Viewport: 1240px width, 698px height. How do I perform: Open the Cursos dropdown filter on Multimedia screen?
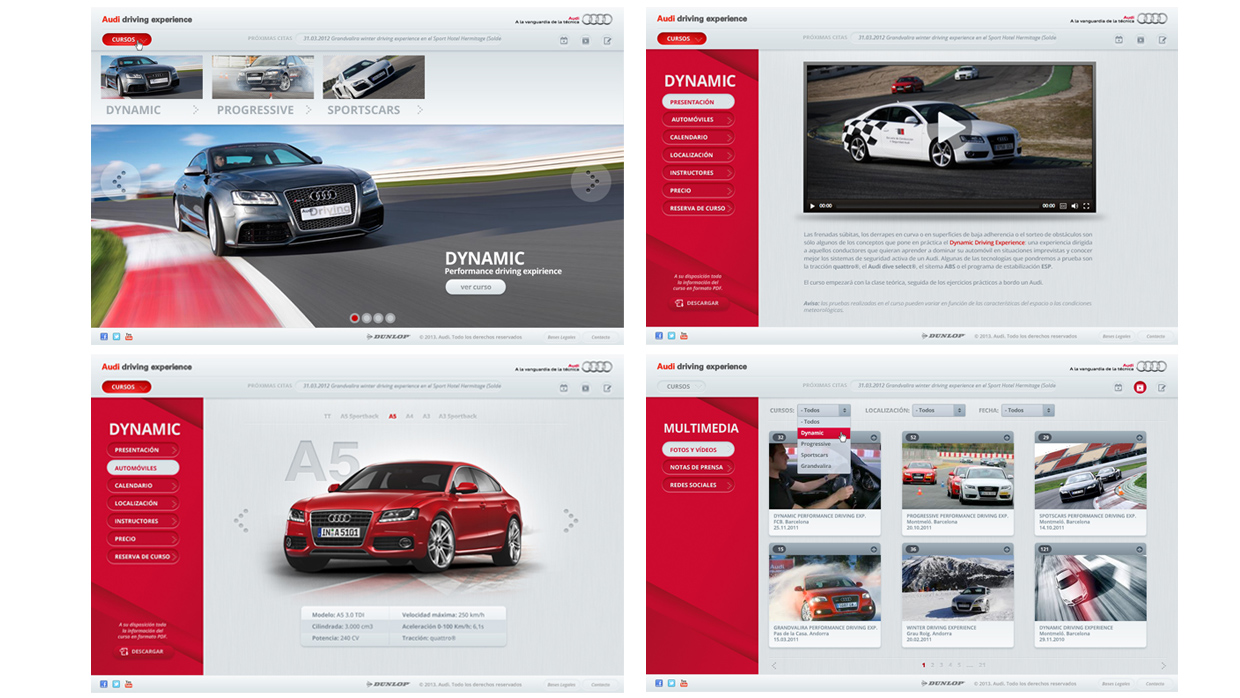[x=824, y=410]
